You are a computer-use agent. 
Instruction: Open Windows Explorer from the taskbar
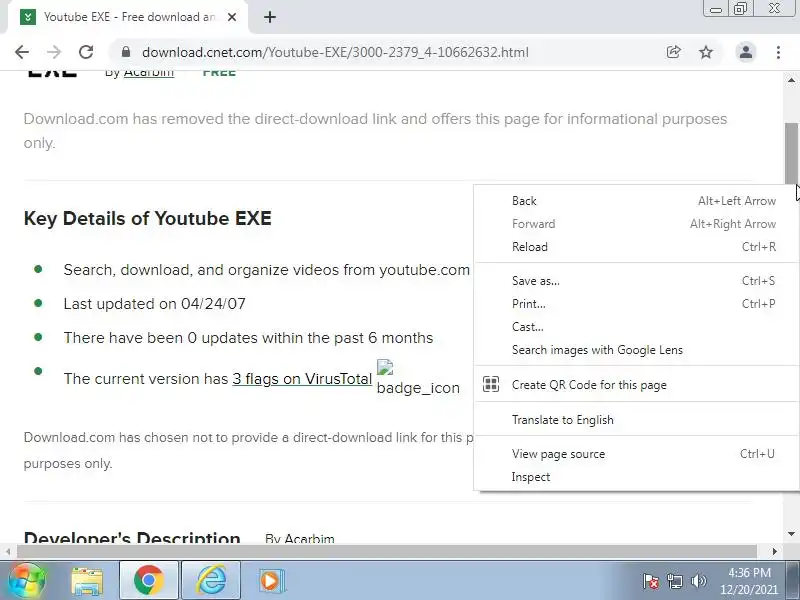87,581
